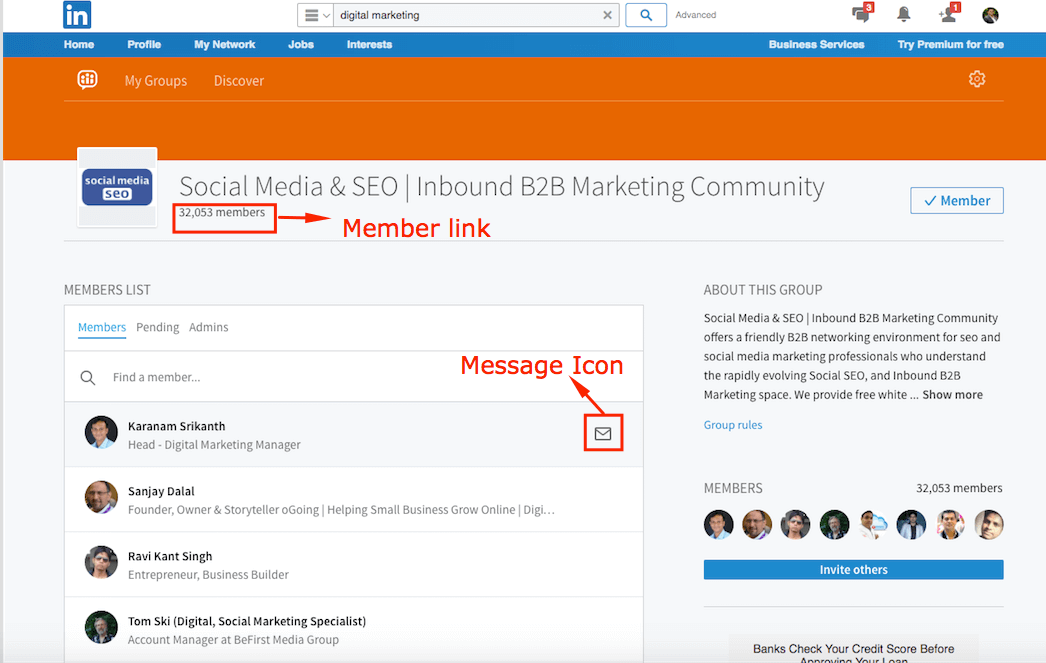Click Tom Ski's avatar

point(101,627)
